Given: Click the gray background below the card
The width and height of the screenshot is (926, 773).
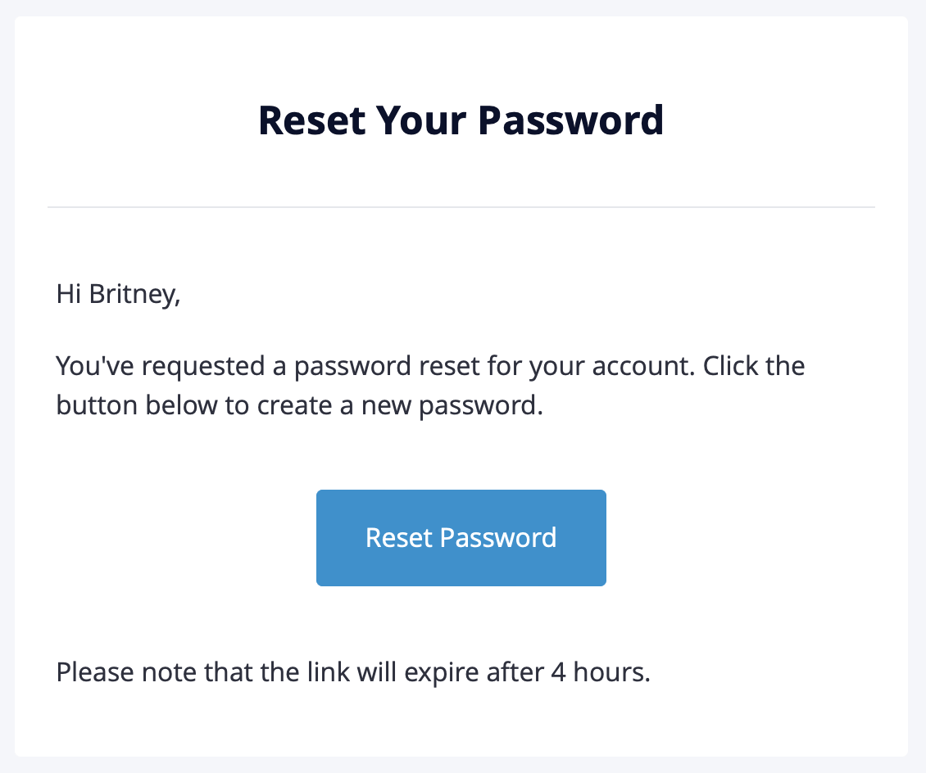Looking at the screenshot, I should pyautogui.click(x=463, y=763).
